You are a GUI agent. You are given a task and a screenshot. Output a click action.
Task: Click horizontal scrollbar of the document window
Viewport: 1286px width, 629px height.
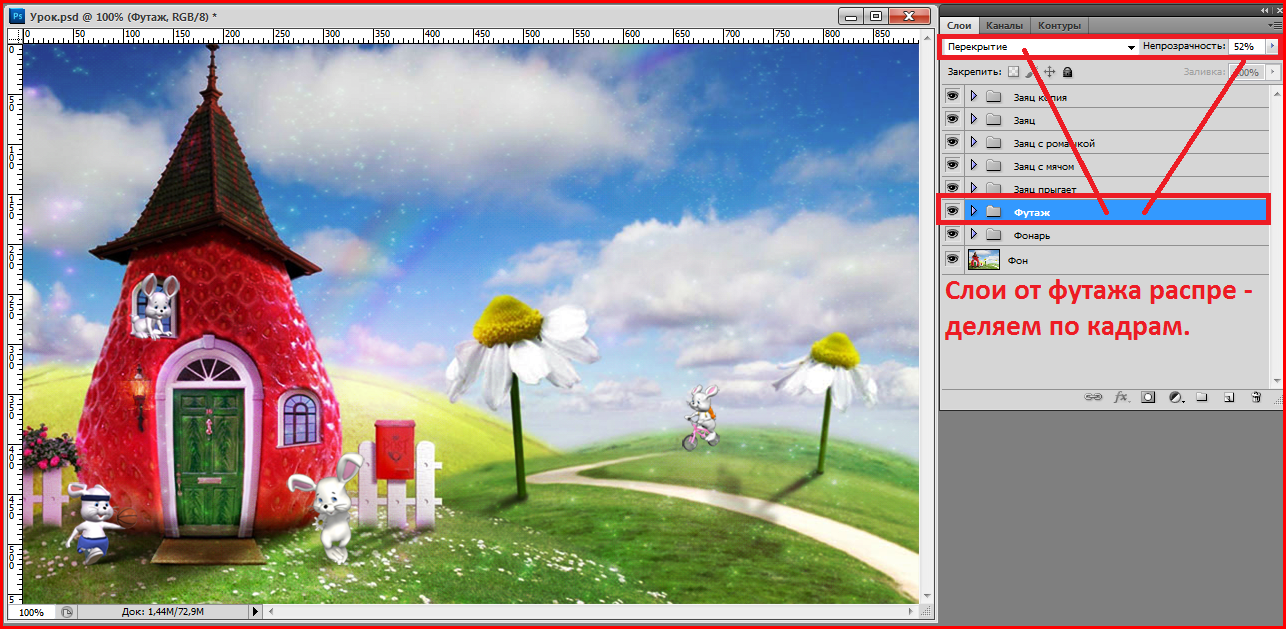pos(591,611)
